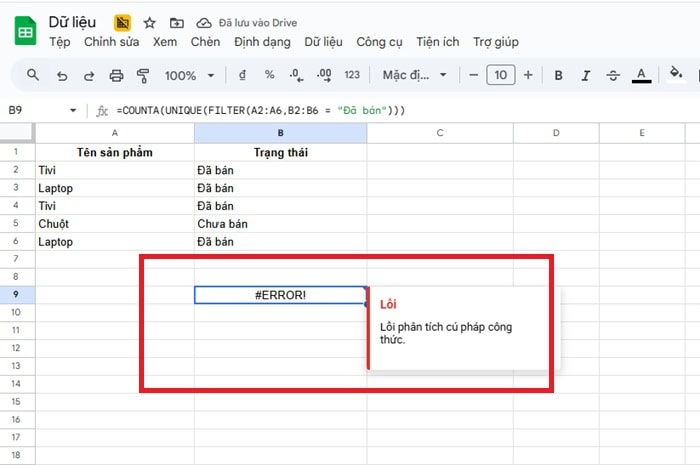Click cell Tên sản phẩm
Screen dimensions: 700x465
coord(115,152)
